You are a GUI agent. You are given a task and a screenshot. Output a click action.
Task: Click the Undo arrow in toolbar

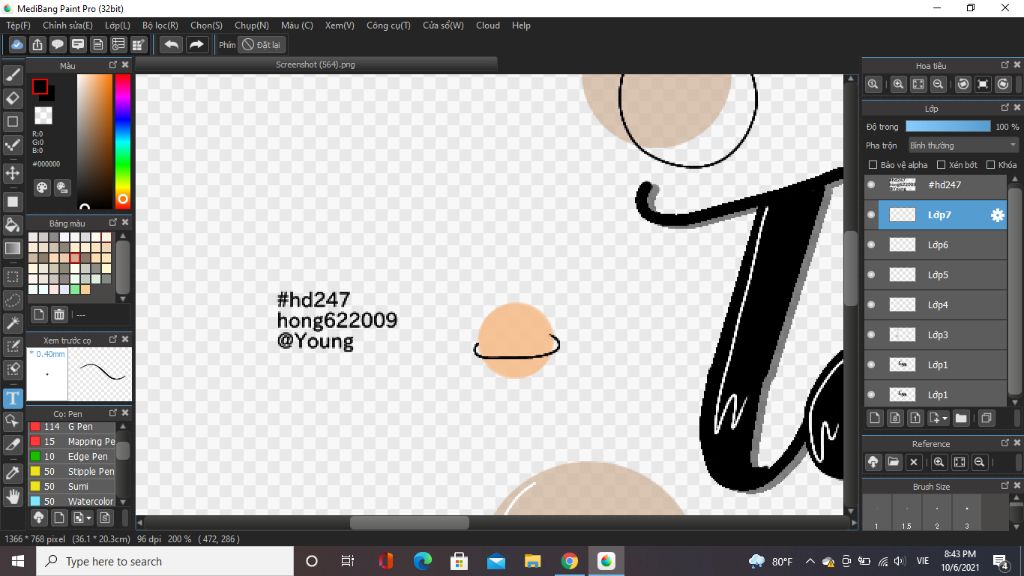pyautogui.click(x=171, y=44)
